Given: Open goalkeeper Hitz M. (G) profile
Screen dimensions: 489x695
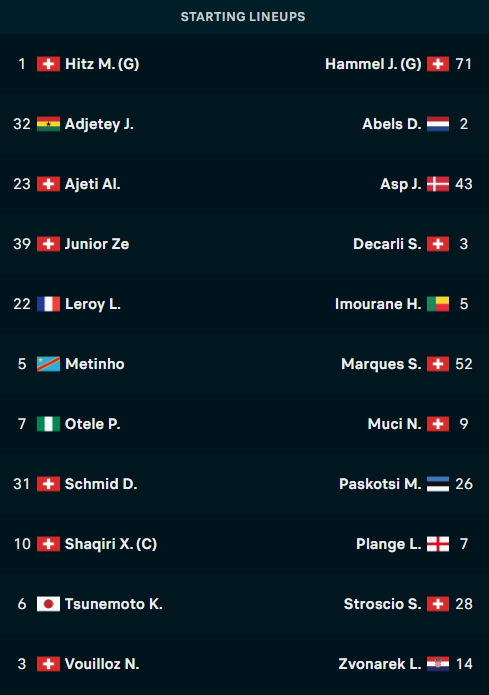Looking at the screenshot, I should pos(102,64).
